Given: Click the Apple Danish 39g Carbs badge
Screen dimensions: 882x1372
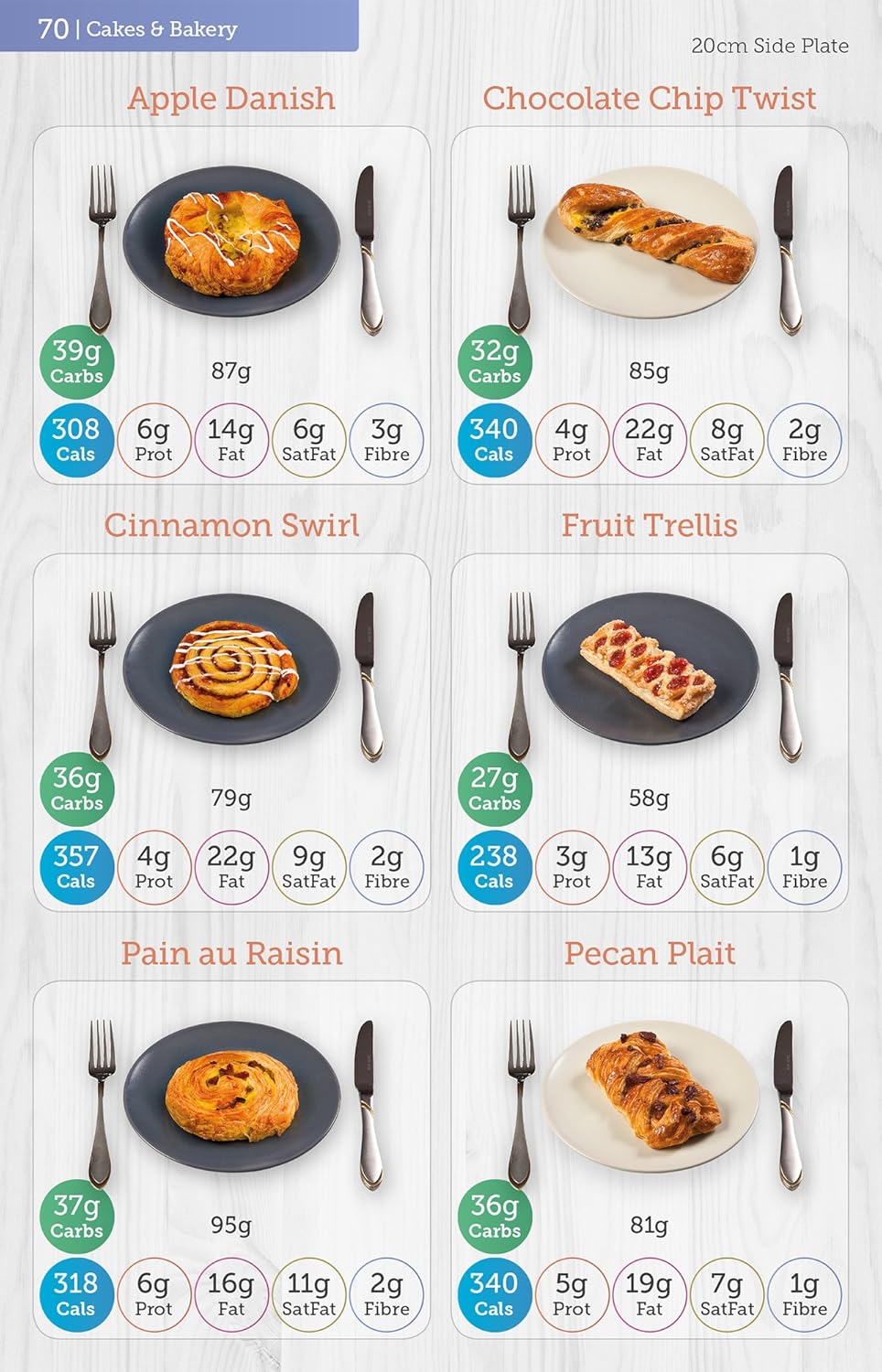Looking at the screenshot, I should click(x=76, y=362).
